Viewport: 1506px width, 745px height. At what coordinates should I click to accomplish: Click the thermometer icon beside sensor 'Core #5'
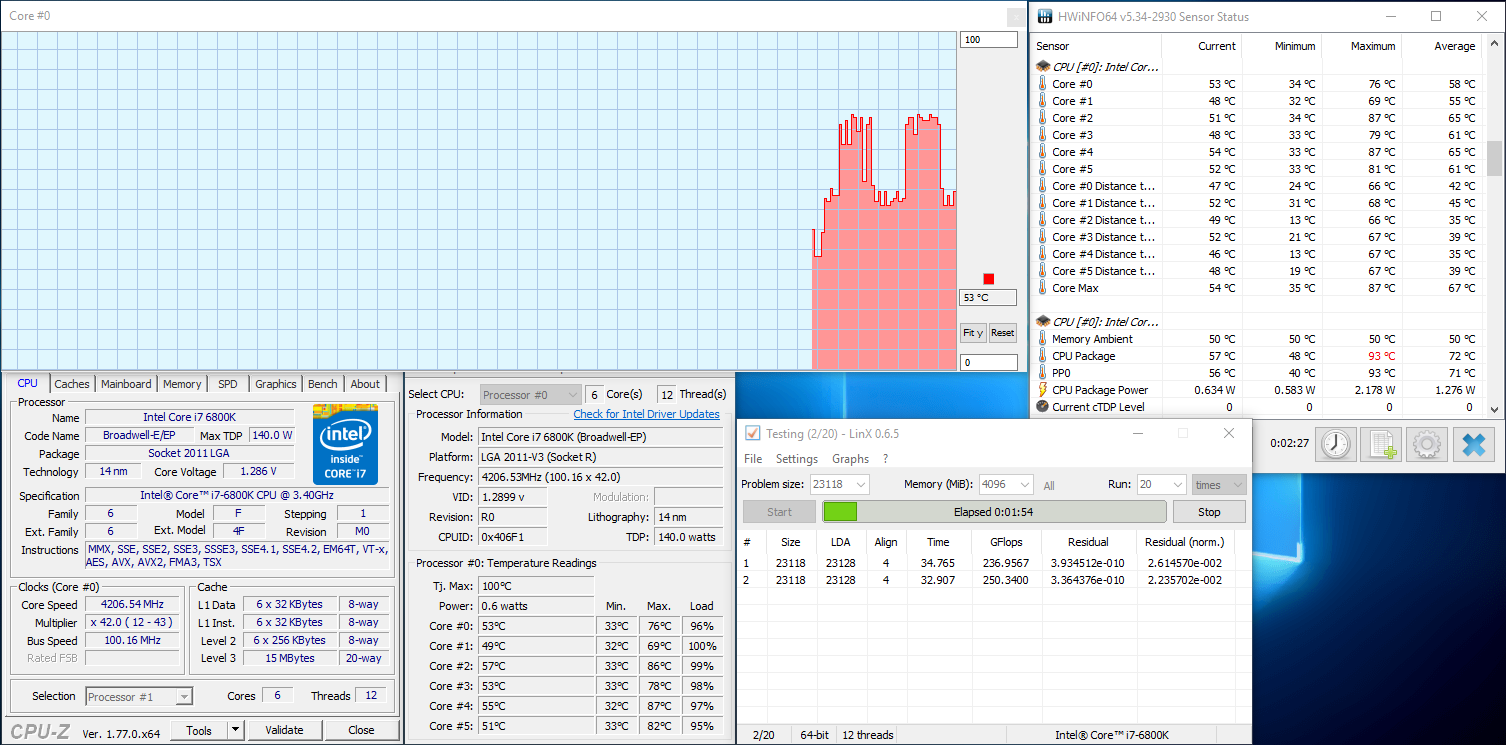1042,169
